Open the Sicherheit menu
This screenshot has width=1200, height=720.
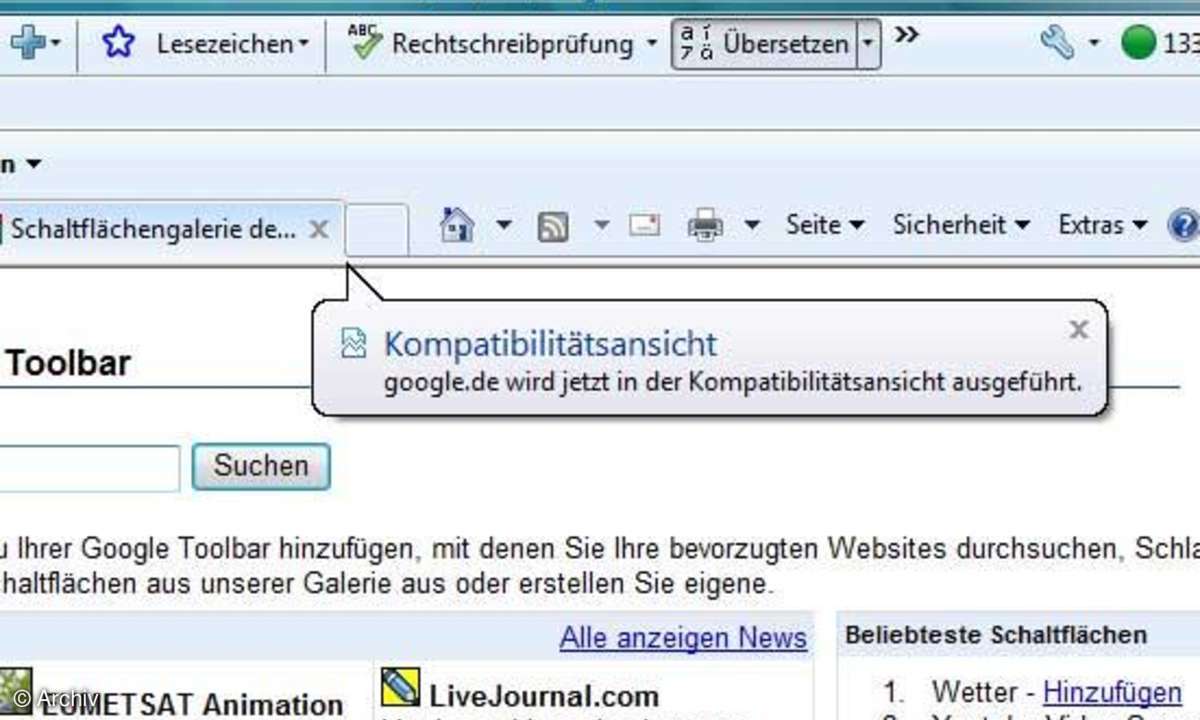pos(961,225)
